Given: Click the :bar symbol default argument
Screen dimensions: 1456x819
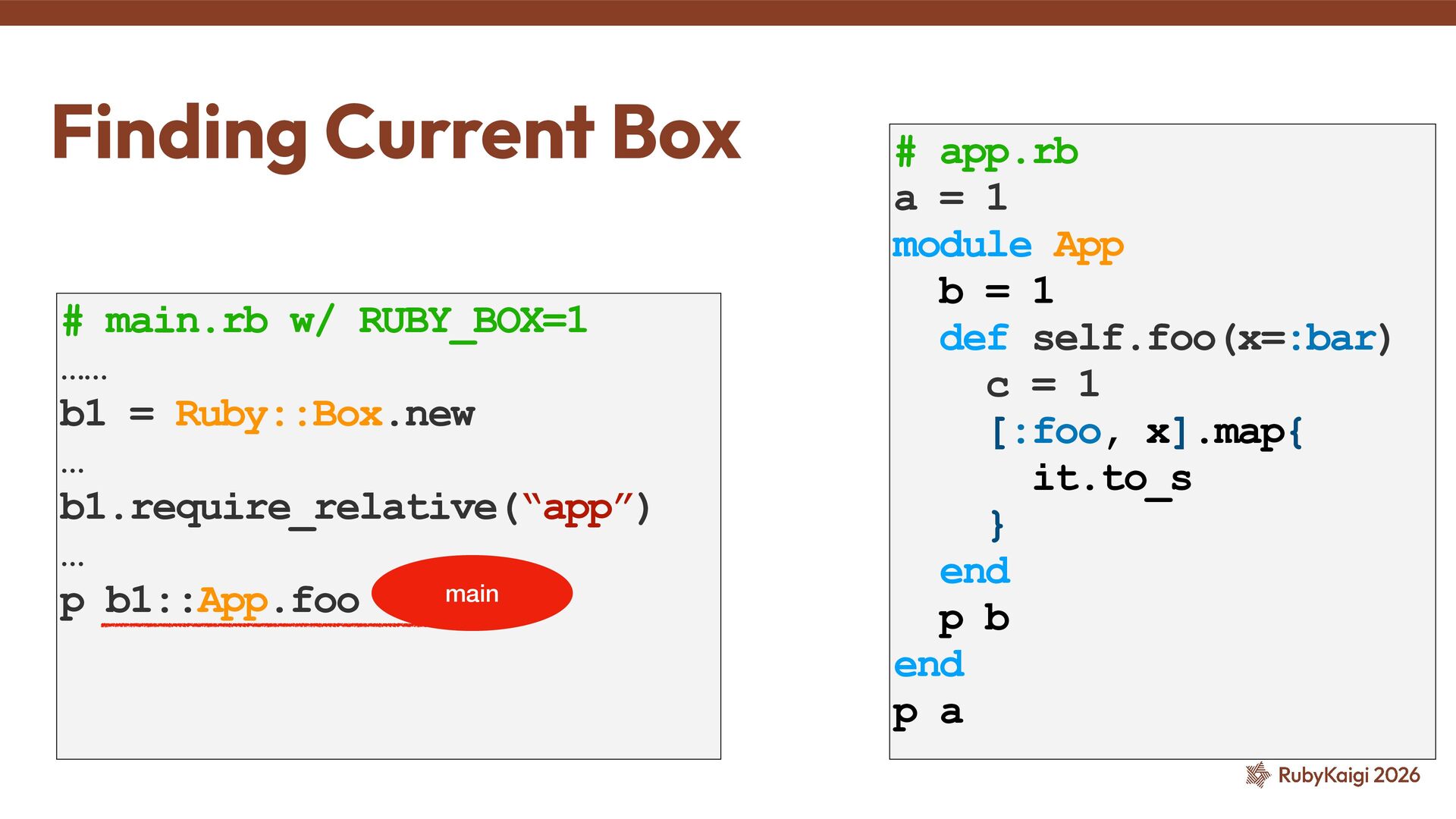Looking at the screenshot, I should (1333, 338).
